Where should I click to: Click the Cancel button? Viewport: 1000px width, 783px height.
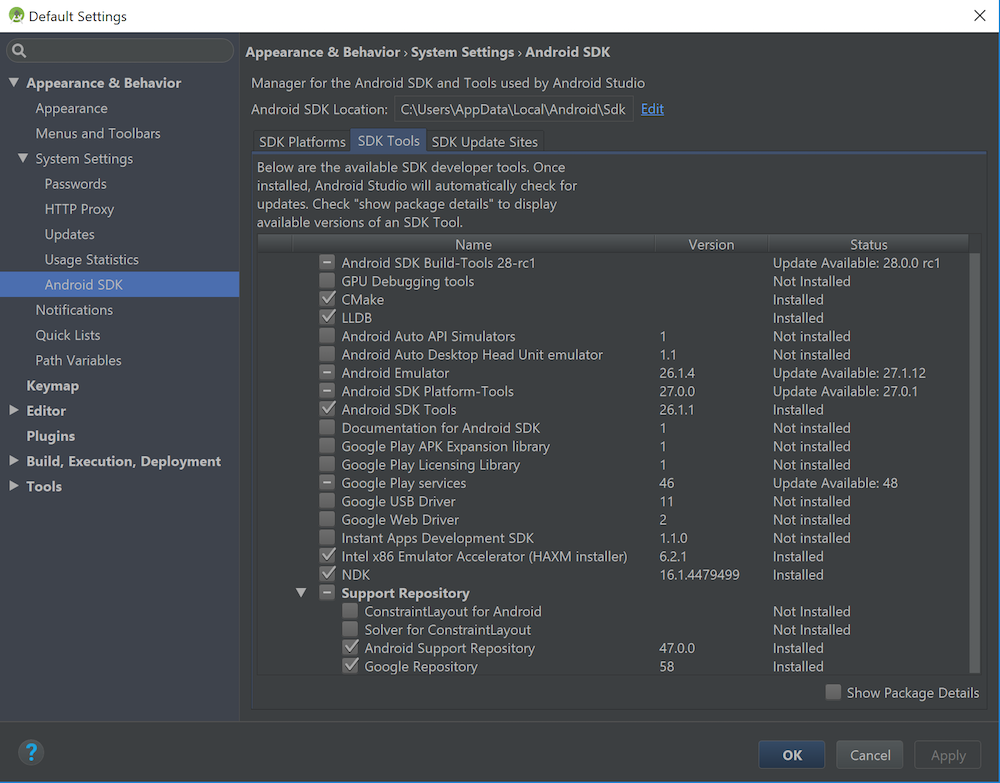click(870, 755)
